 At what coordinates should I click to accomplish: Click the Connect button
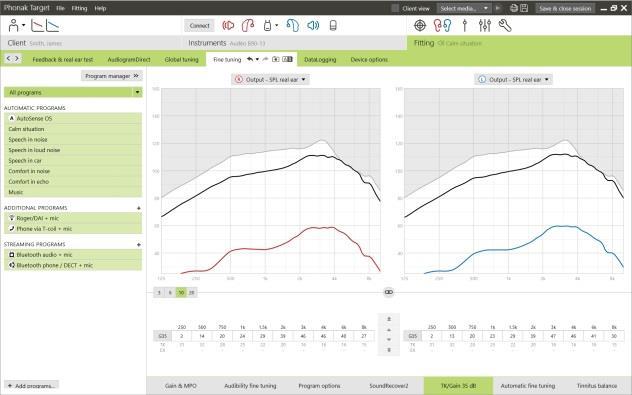tap(200, 25)
